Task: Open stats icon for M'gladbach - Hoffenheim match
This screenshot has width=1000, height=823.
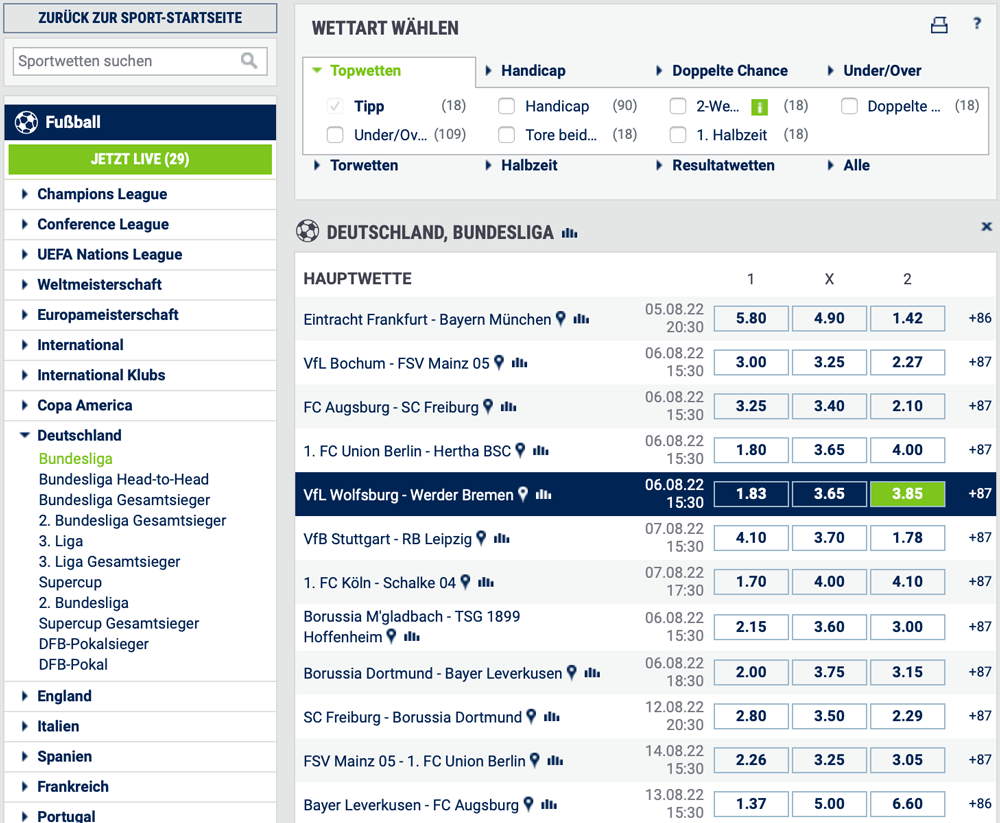Action: [412, 637]
